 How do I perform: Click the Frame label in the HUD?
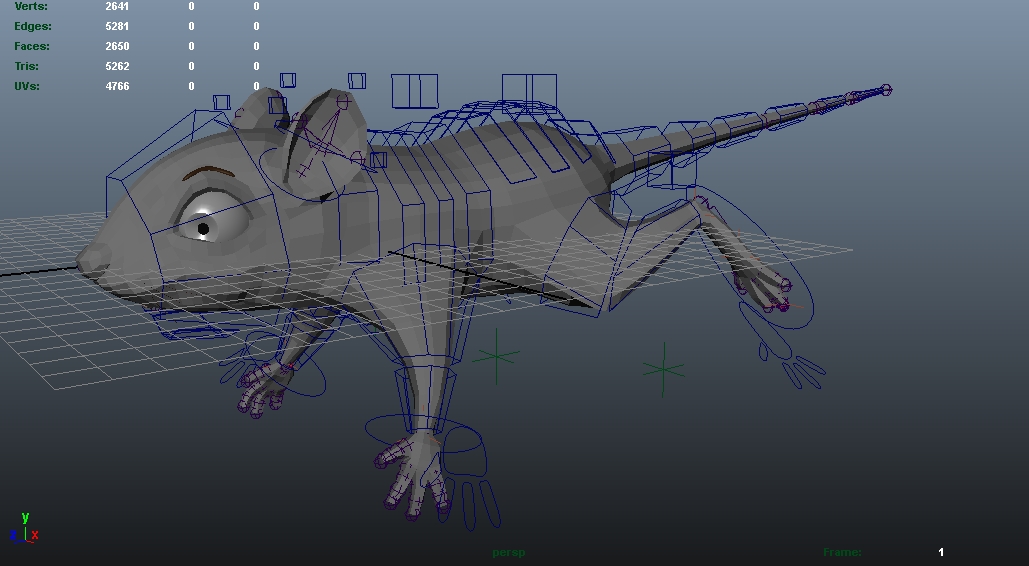pos(842,552)
